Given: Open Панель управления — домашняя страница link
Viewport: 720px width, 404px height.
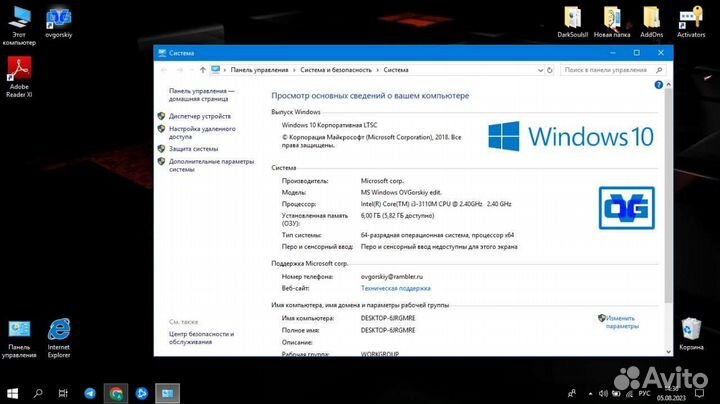Looking at the screenshot, I should coord(202,95).
